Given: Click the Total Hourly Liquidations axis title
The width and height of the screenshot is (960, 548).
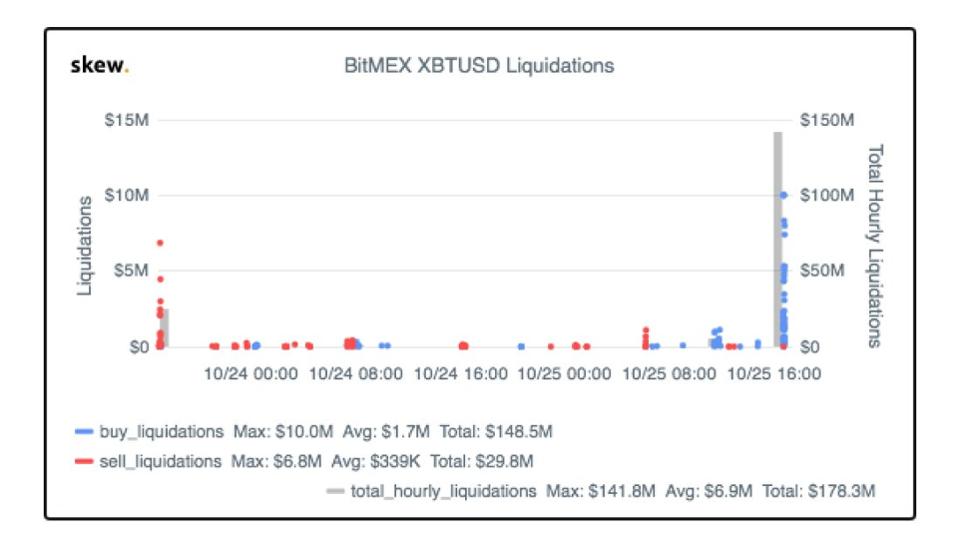Looking at the screenshot, I should pos(876,246).
